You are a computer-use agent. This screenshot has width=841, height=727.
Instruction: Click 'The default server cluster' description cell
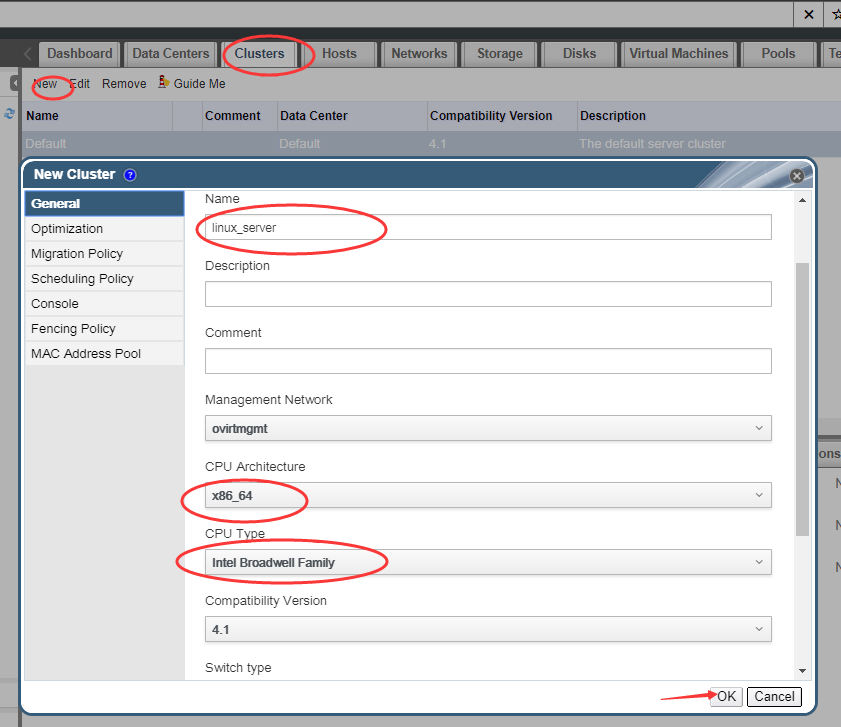tap(652, 144)
